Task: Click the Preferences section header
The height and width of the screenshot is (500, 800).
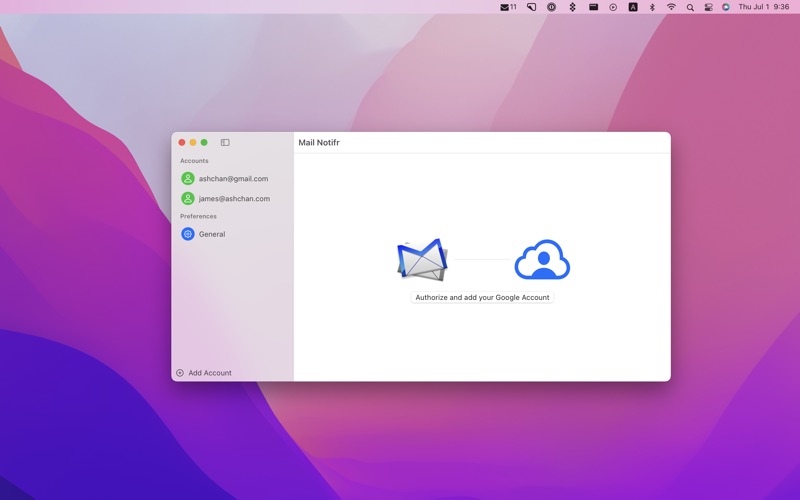Action: [x=198, y=216]
